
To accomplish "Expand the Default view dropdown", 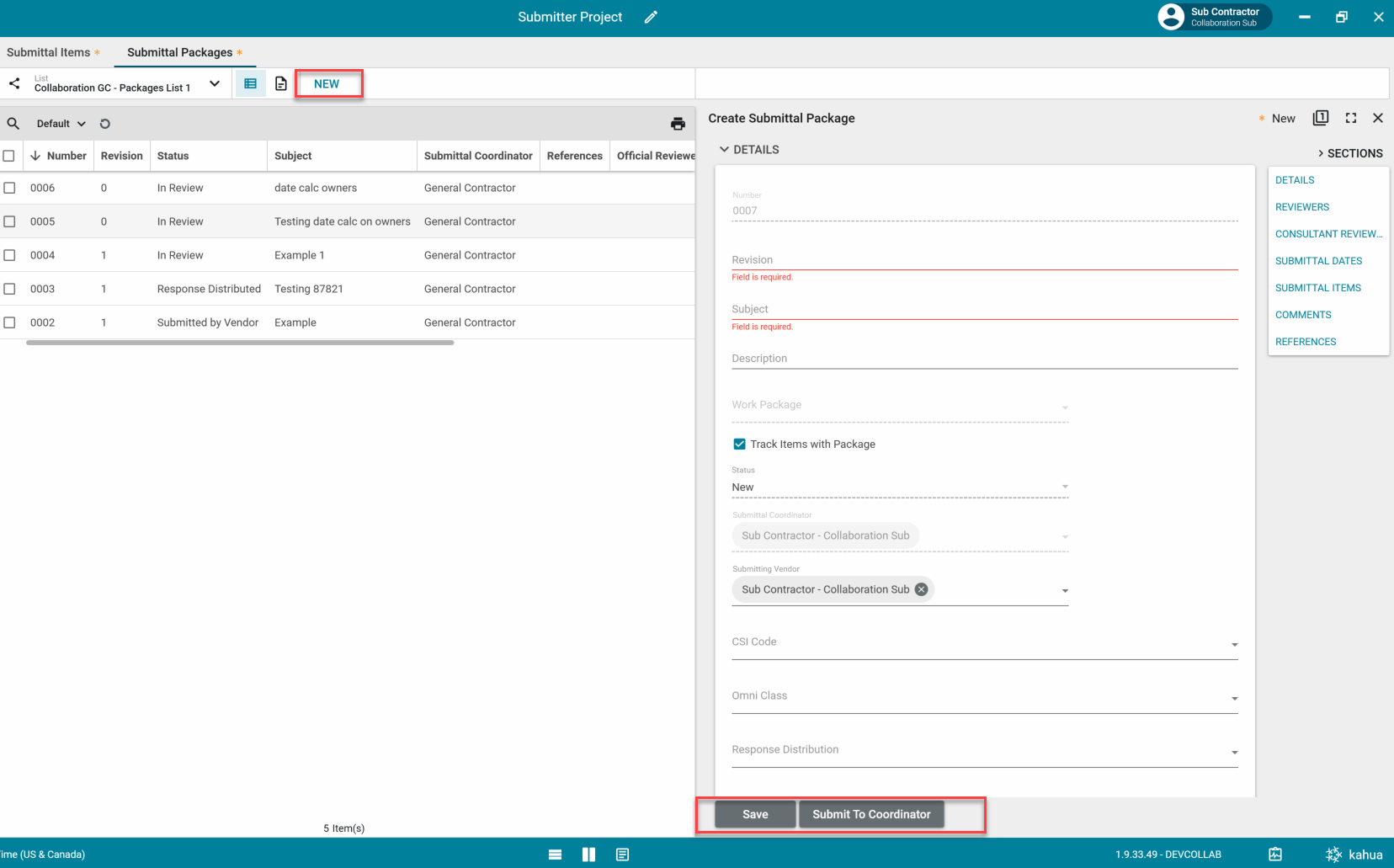I will 61,124.
